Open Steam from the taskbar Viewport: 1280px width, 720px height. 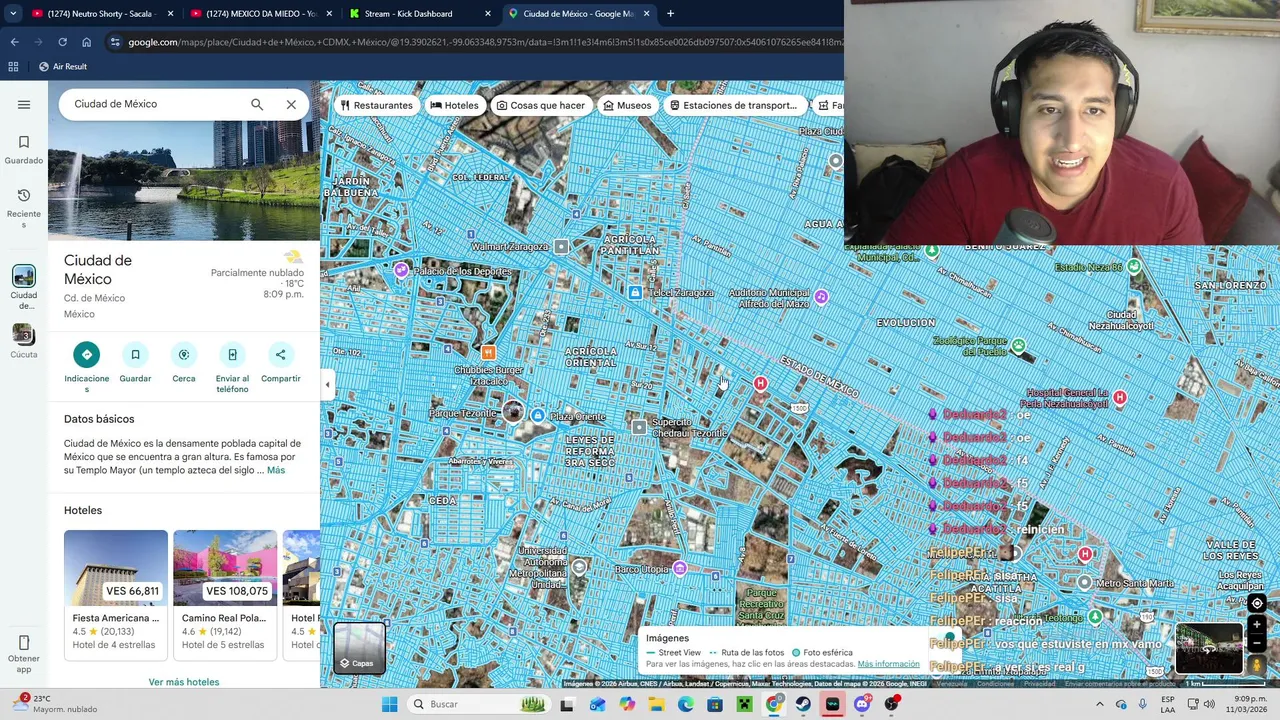(x=803, y=704)
